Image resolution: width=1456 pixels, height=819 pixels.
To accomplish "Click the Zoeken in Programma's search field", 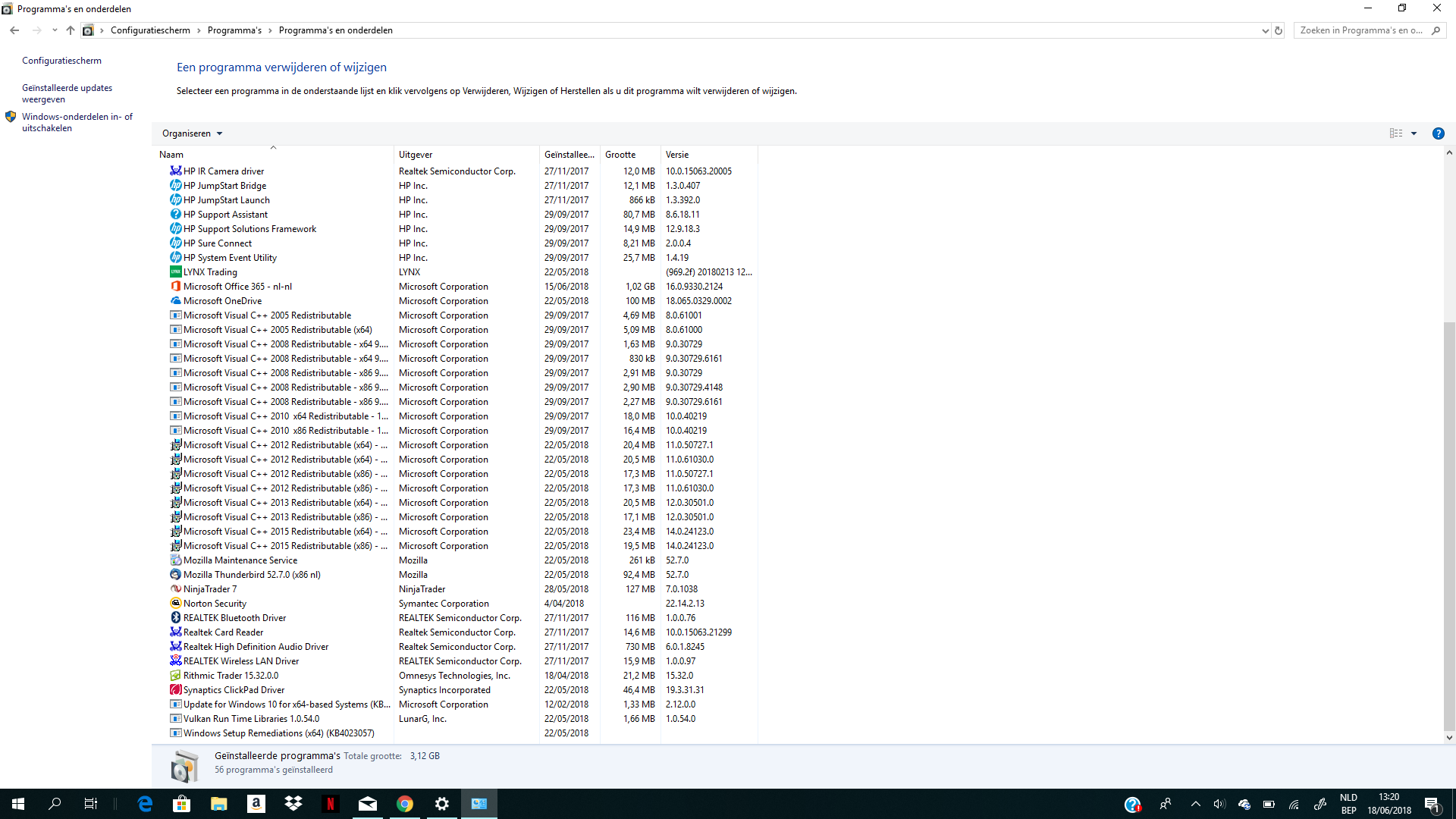I will pyautogui.click(x=1362, y=30).
